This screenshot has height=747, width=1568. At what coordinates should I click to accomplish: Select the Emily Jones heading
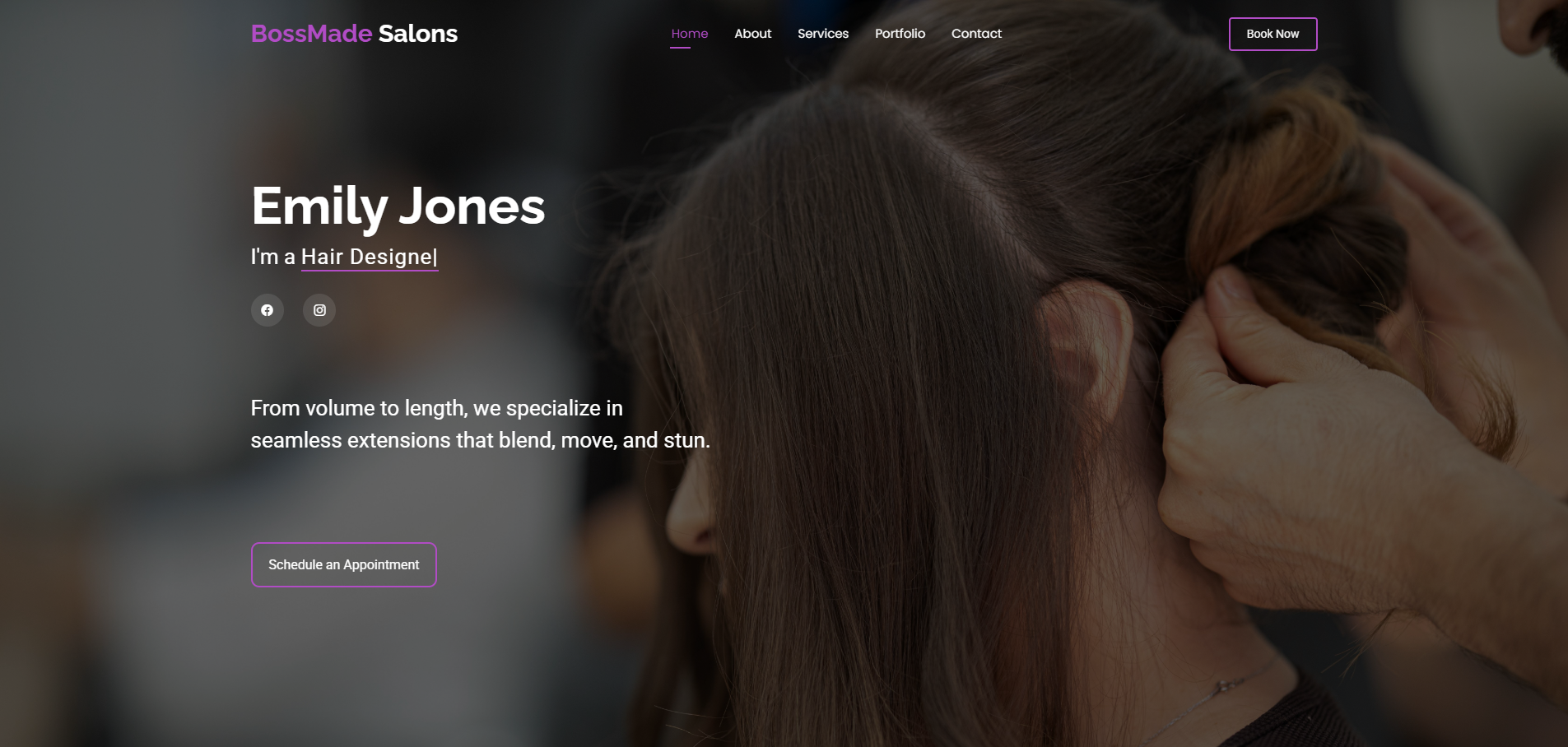pyautogui.click(x=398, y=206)
